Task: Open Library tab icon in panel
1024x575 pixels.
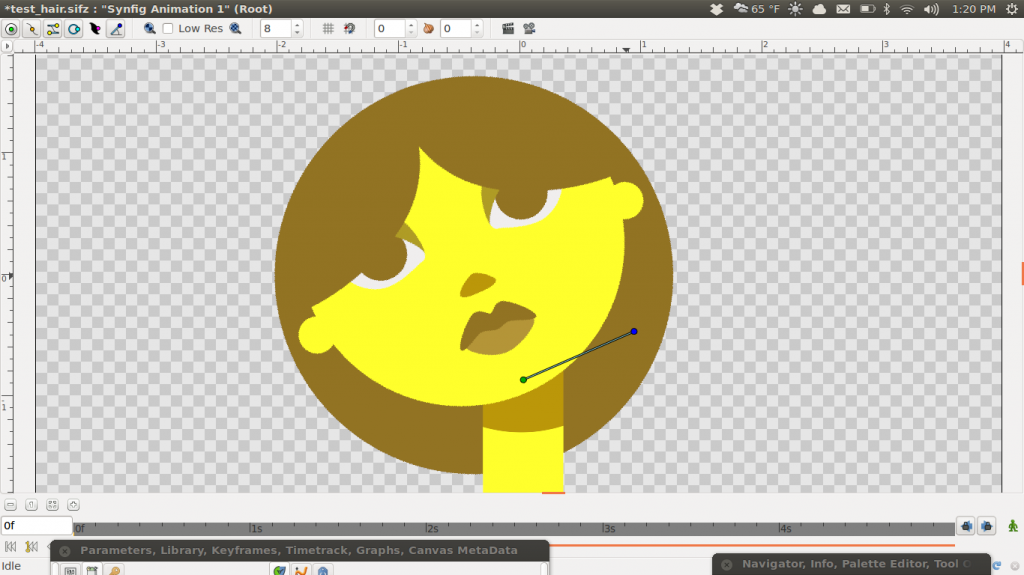Action: [92, 570]
